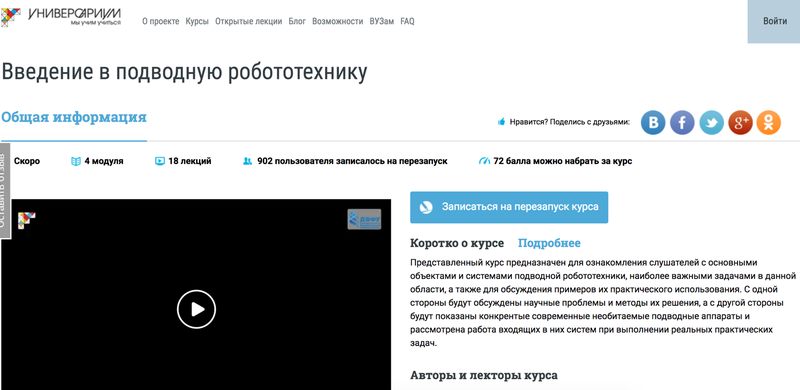The width and height of the screenshot is (800, 390).
Task: Open the ВУЗам page link
Action: coord(382,21)
